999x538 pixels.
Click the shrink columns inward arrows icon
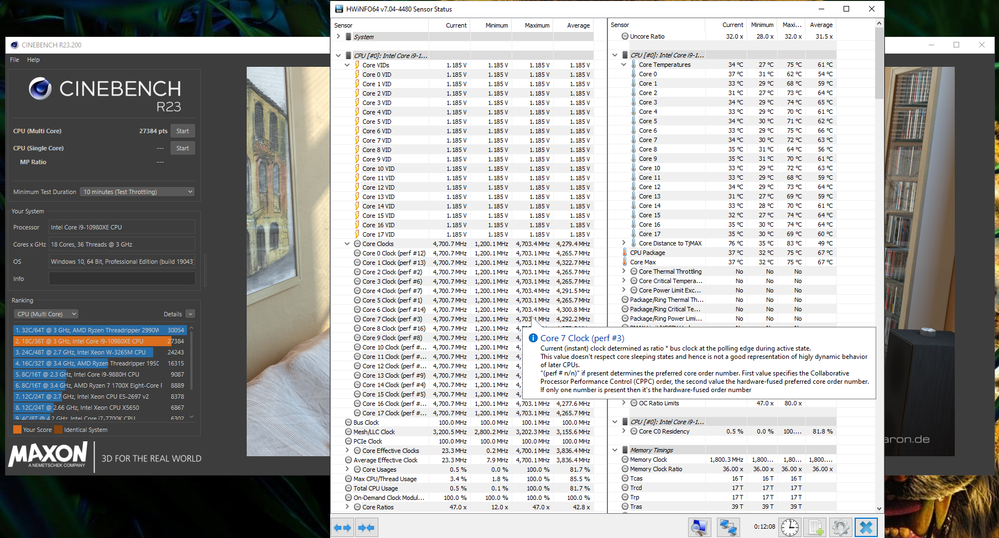366,527
